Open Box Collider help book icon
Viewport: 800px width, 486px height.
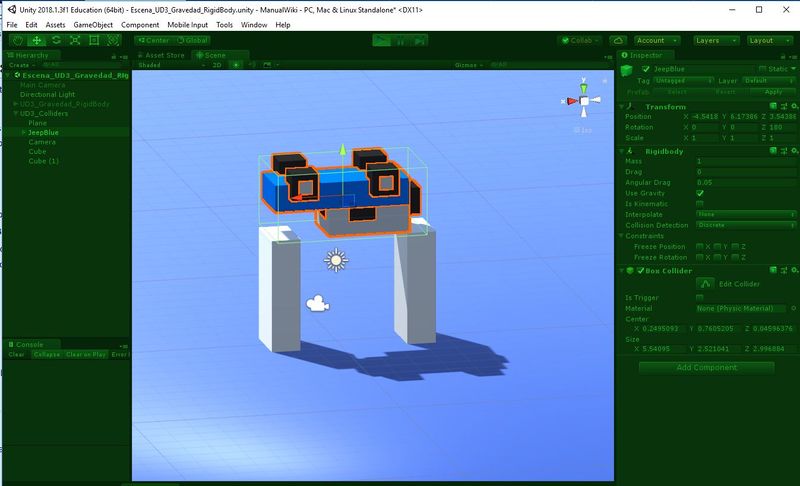point(773,270)
